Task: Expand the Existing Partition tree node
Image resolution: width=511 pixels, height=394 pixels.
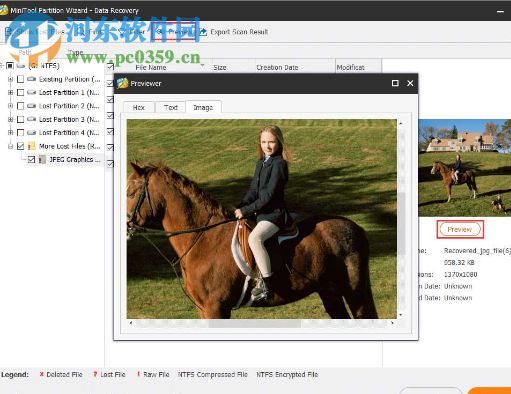Action: pos(10,79)
